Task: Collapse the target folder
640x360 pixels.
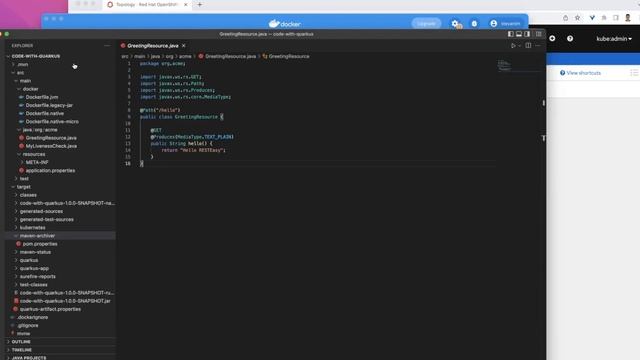Action: (x=24, y=187)
